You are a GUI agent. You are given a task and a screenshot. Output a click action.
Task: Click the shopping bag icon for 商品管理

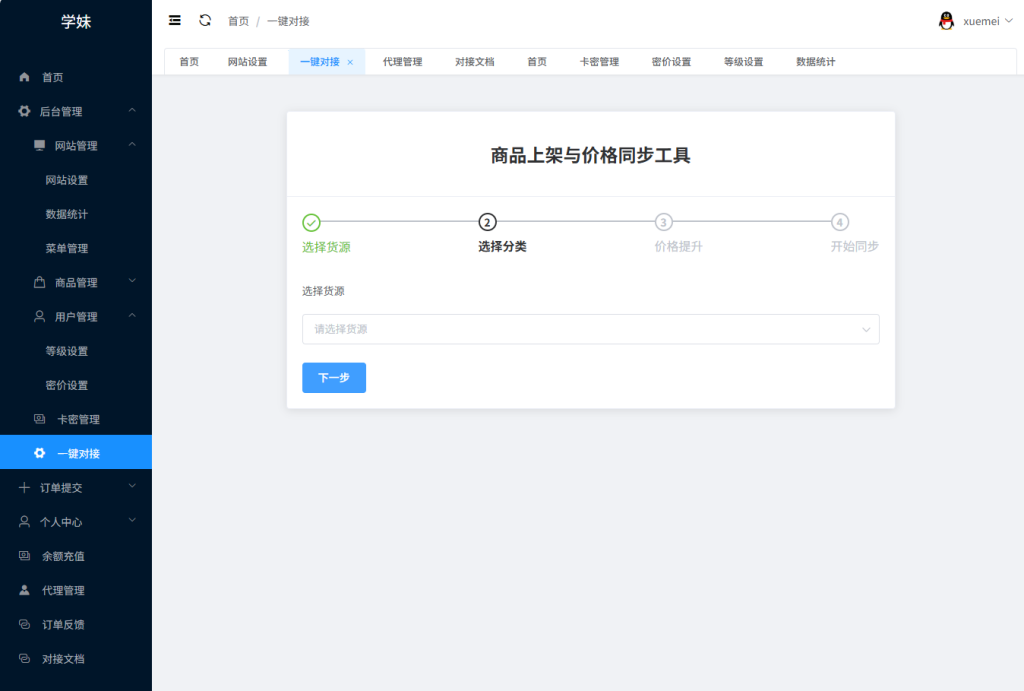pyautogui.click(x=40, y=282)
